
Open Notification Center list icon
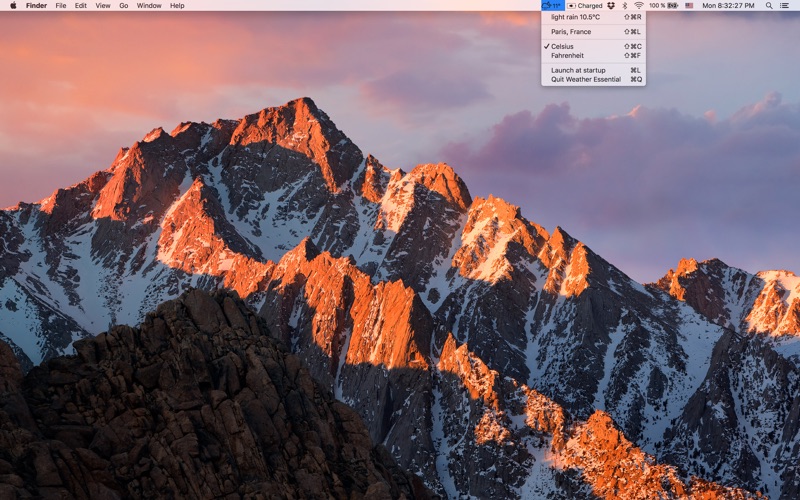(785, 6)
